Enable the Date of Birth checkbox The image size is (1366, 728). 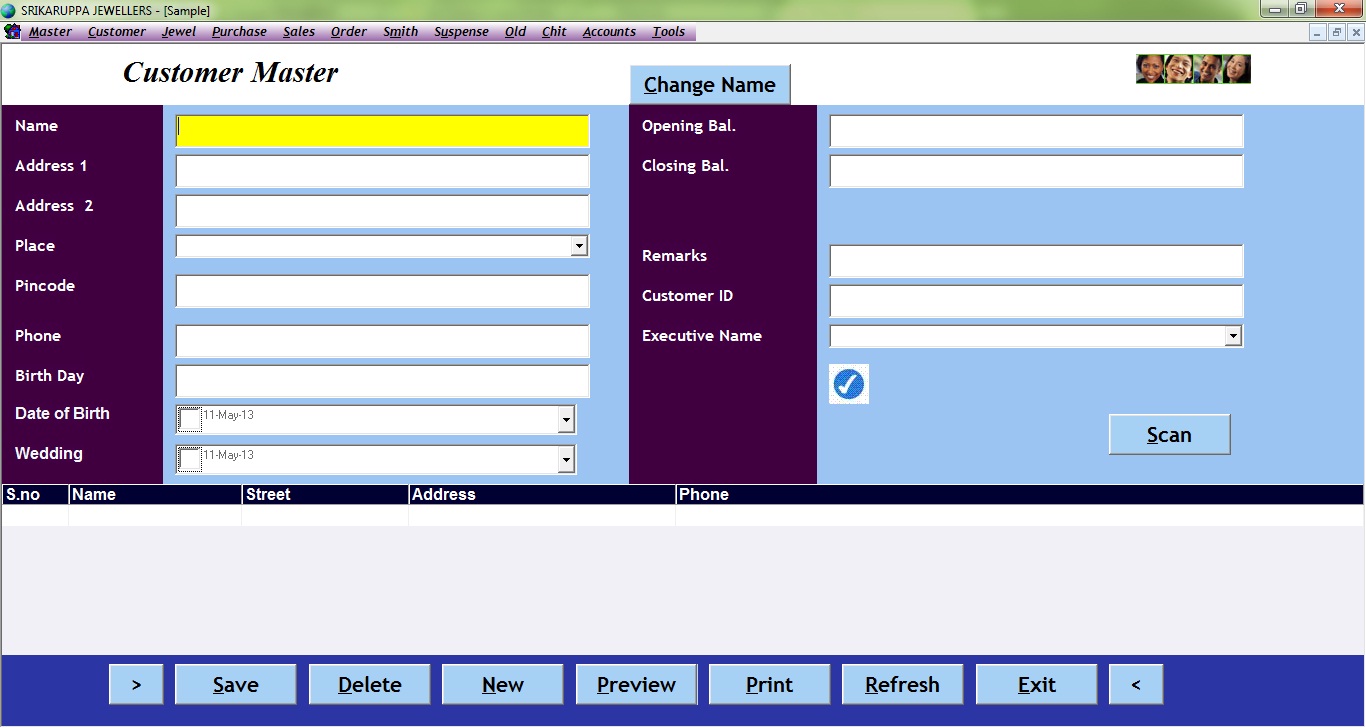coord(190,420)
